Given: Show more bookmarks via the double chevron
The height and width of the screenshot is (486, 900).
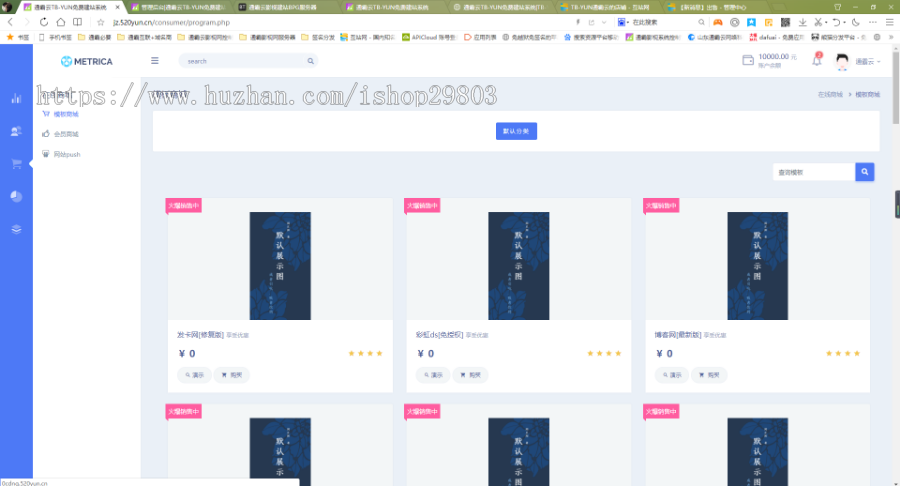Looking at the screenshot, I should click(891, 37).
